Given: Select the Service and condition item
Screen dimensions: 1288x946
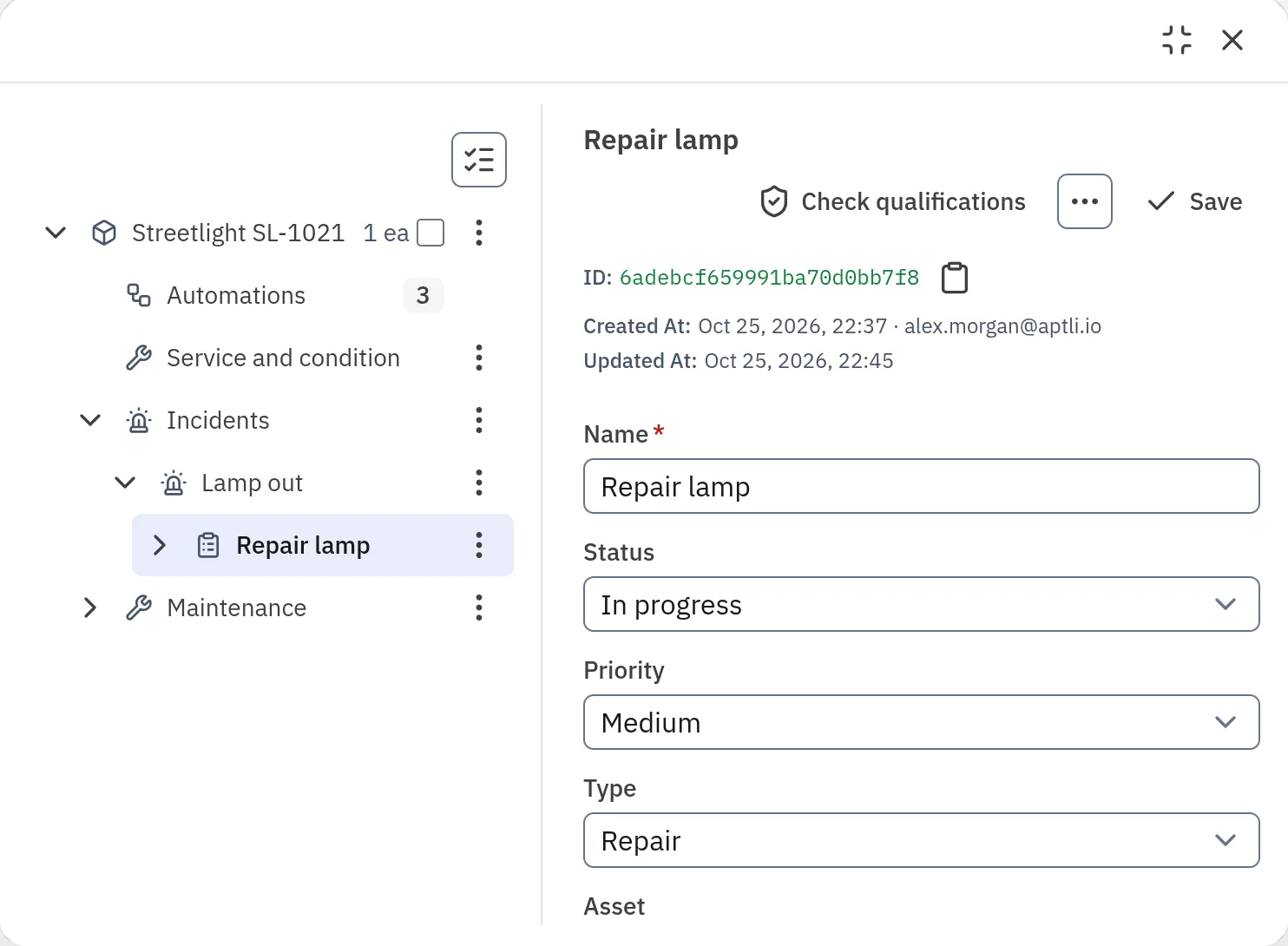Looking at the screenshot, I should click(x=283, y=358).
